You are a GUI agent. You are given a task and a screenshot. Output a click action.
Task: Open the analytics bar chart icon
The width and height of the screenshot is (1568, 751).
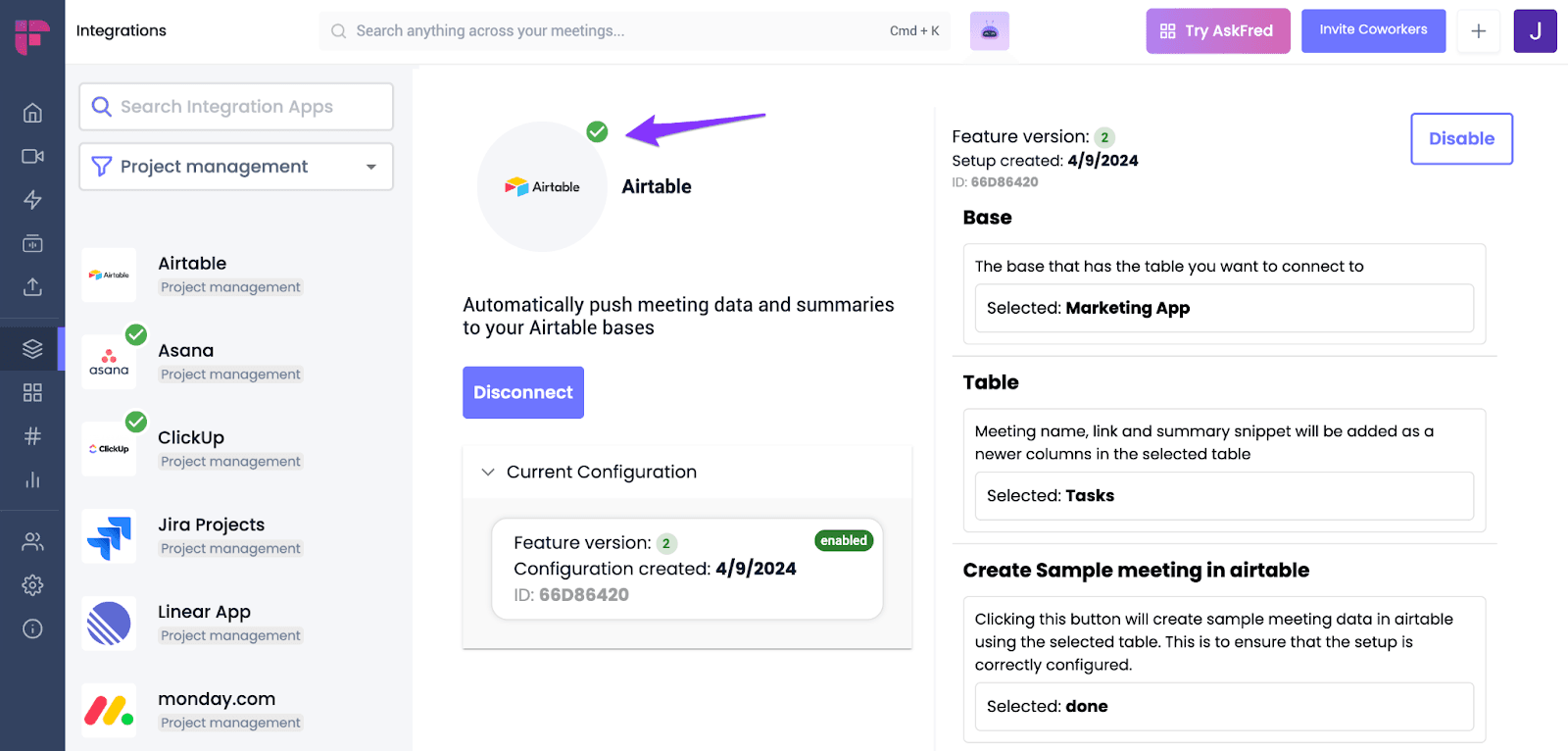(32, 479)
